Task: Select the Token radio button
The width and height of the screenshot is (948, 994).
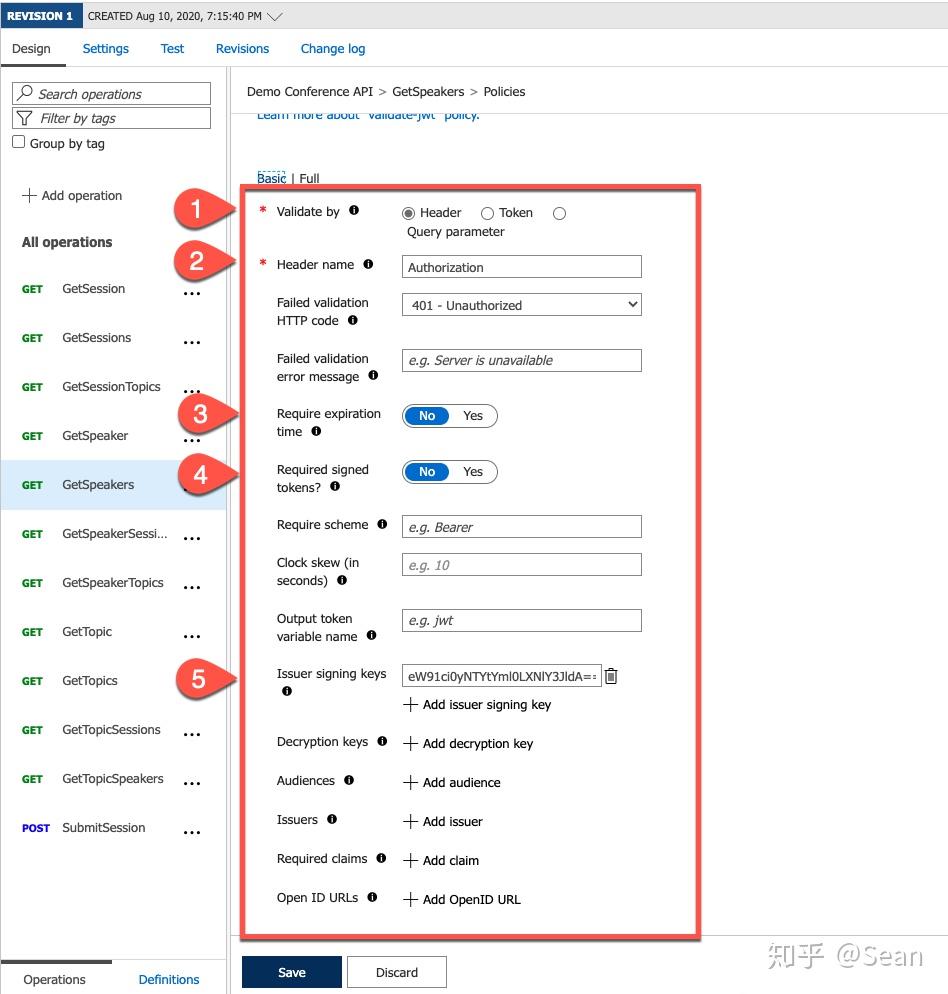Action: pos(487,214)
